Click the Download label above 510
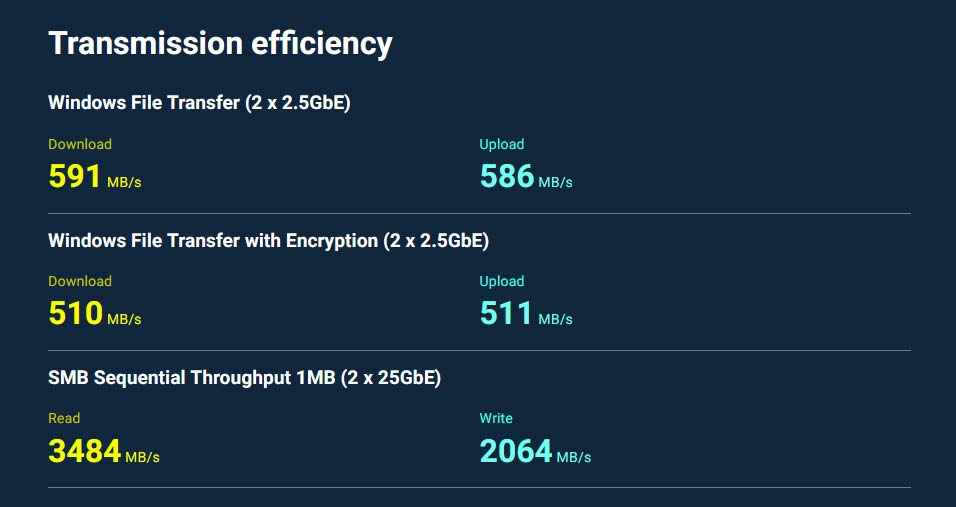This screenshot has width=956, height=507. pos(80,281)
